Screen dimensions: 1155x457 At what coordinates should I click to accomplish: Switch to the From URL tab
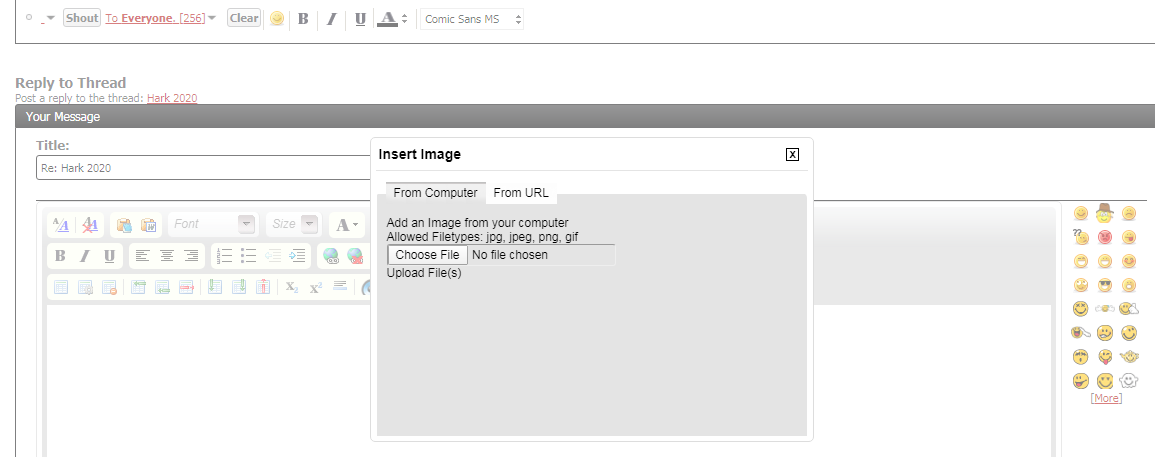(521, 193)
